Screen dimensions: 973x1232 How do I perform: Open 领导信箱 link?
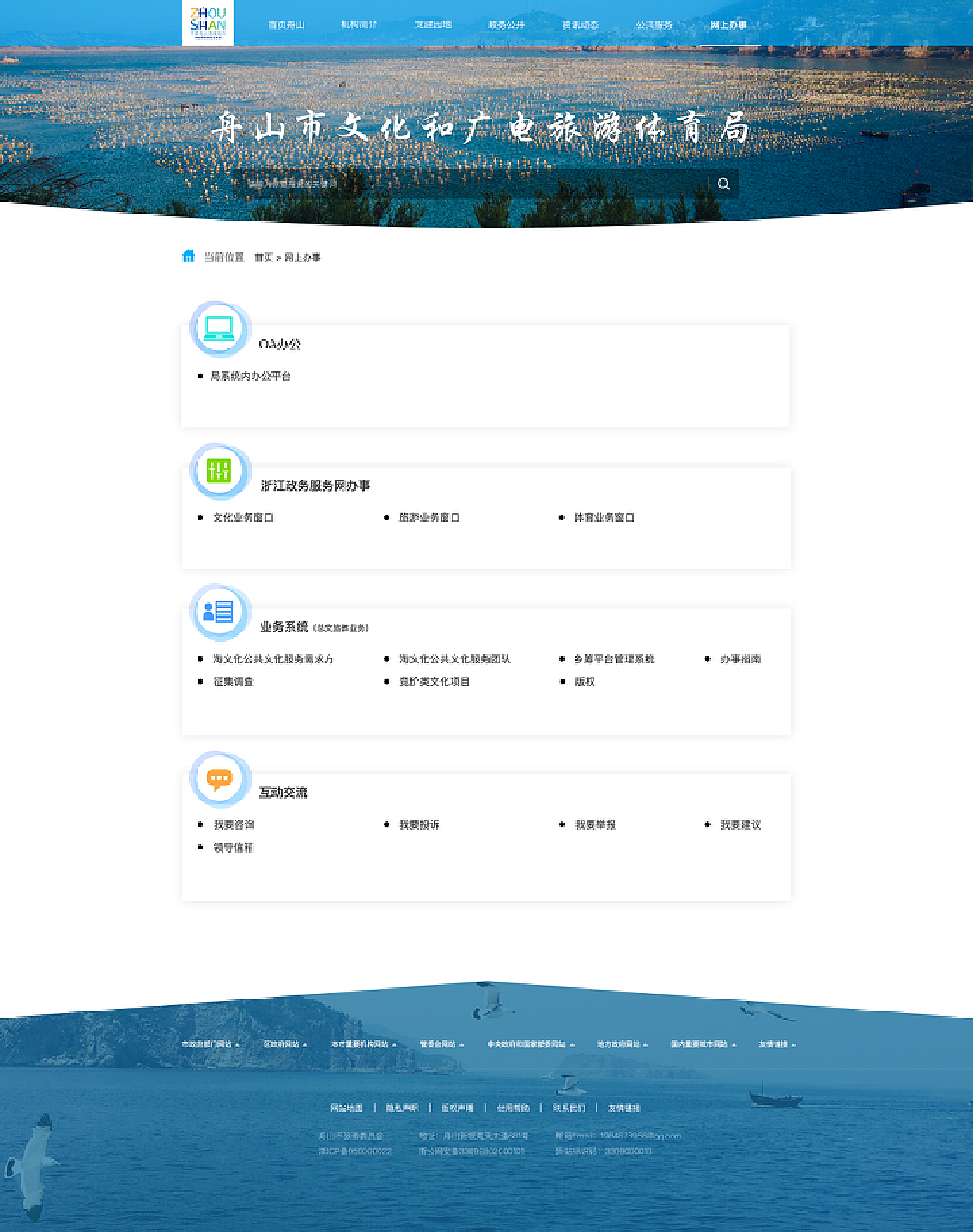pos(233,847)
